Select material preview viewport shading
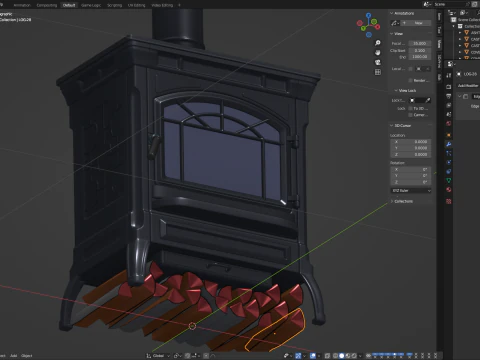Screen dimensions: 480x360 pyautogui.click(x=348, y=356)
